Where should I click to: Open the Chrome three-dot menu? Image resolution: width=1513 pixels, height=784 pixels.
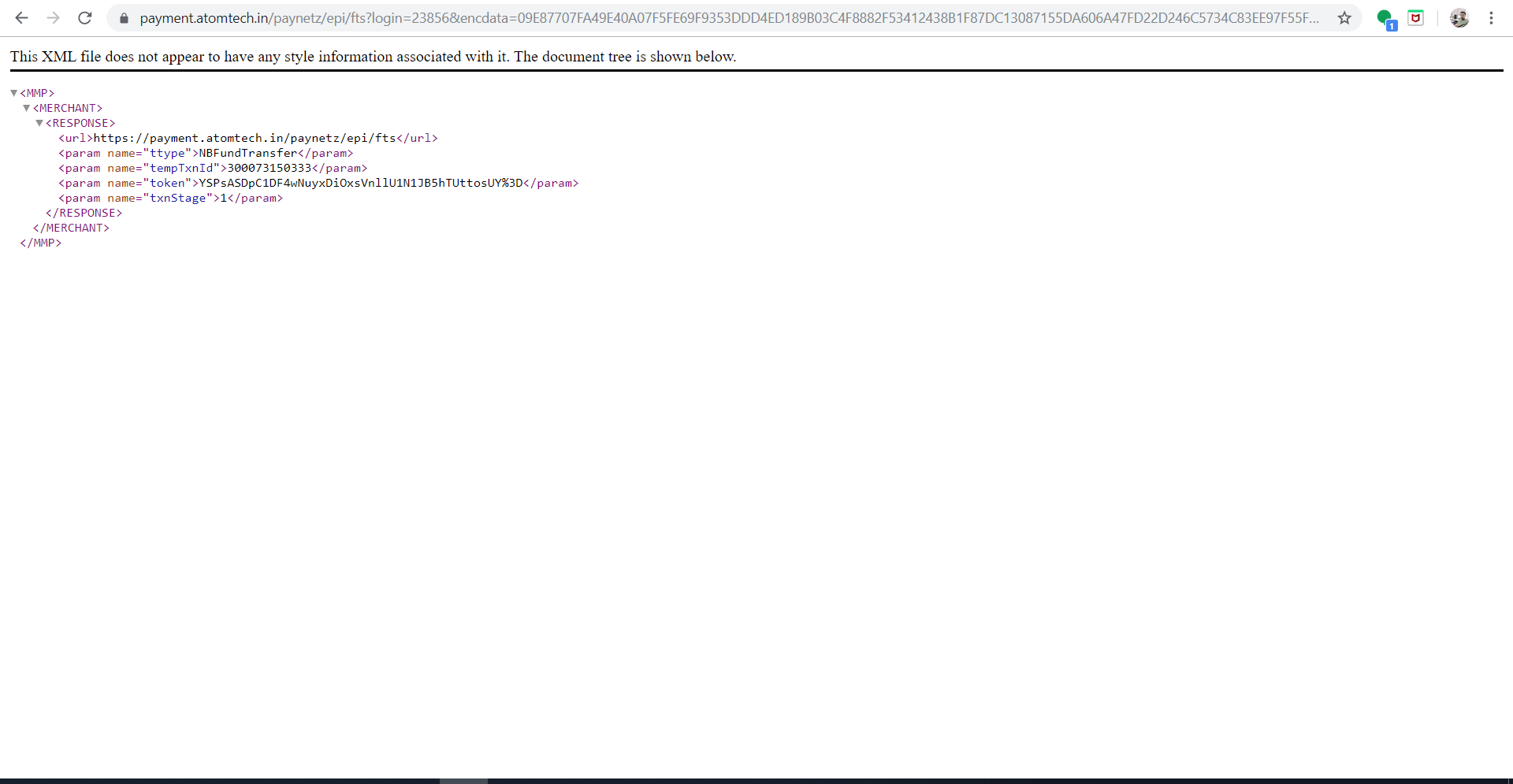pos(1491,17)
